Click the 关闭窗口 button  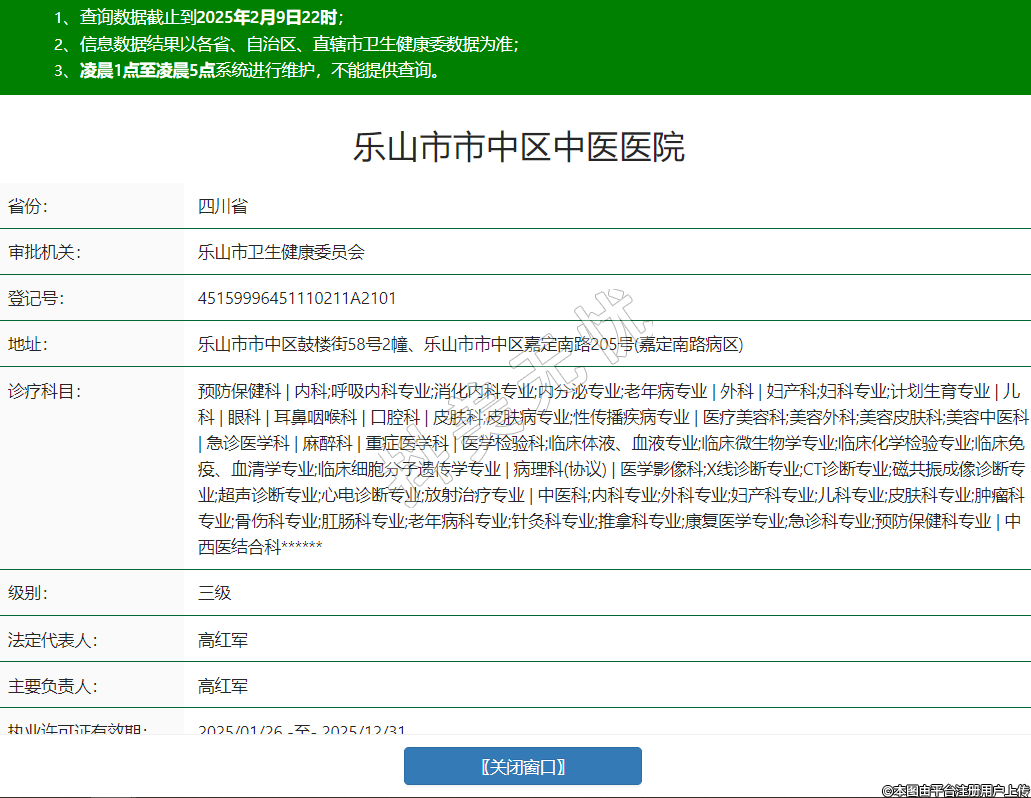tap(522, 766)
